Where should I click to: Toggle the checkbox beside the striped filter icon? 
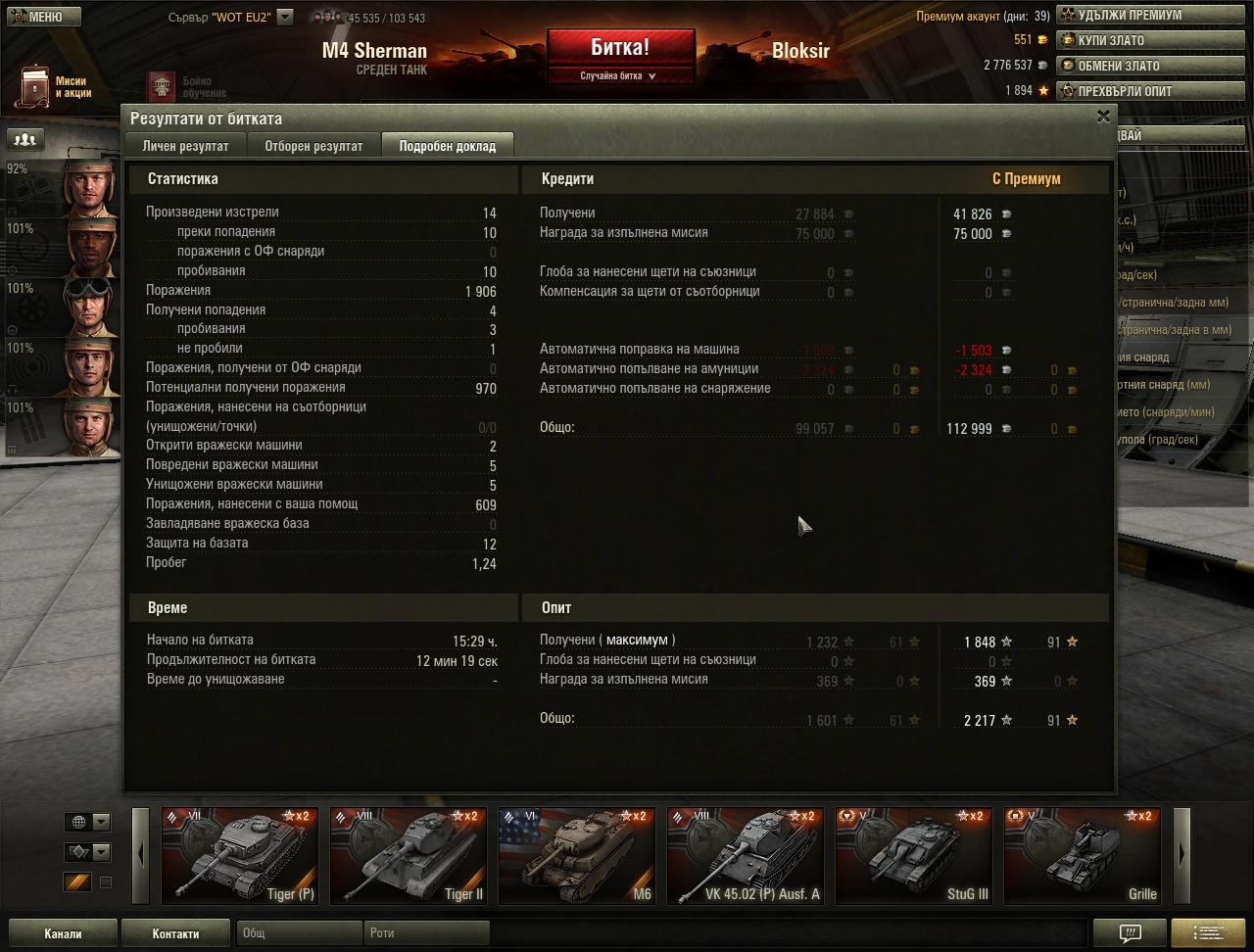click(106, 882)
